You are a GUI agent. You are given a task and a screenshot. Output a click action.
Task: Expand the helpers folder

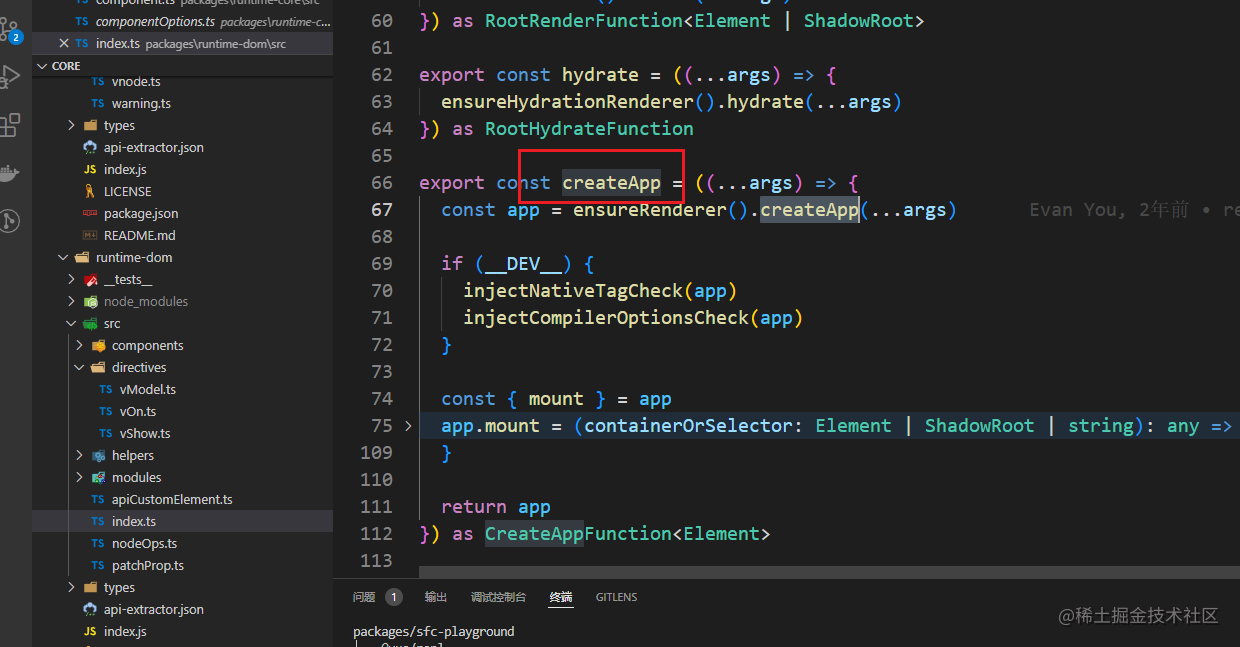80,456
